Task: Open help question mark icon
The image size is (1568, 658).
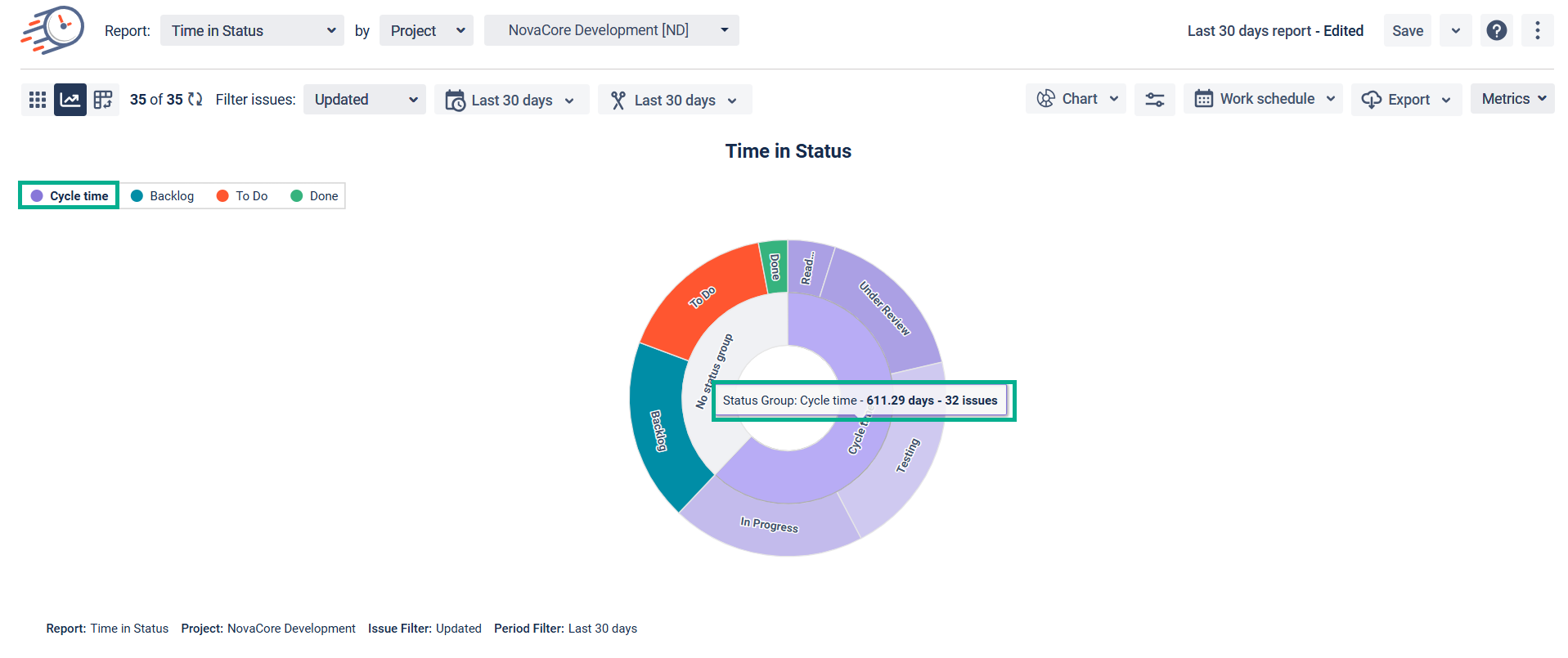Action: (x=1496, y=30)
